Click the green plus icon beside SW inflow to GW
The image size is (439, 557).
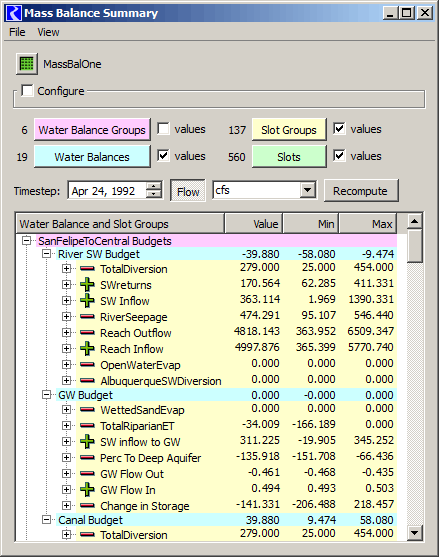87,442
